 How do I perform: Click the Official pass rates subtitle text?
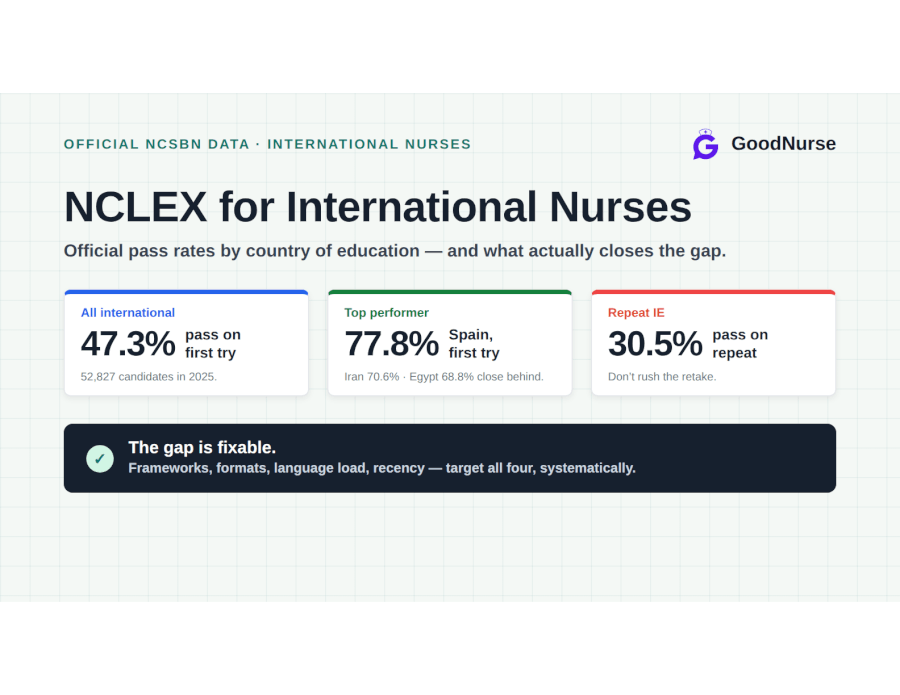[395, 251]
